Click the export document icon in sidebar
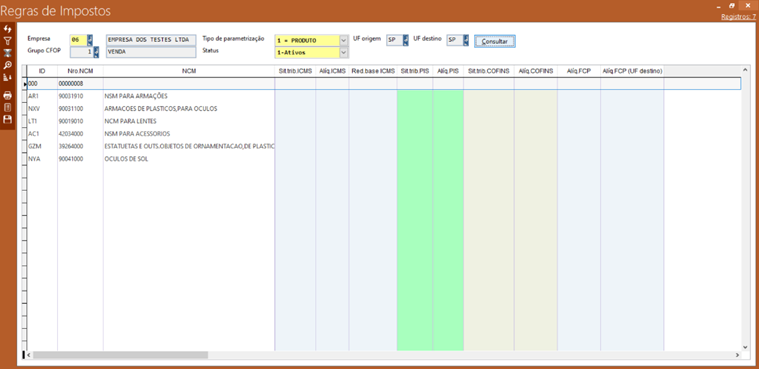The height and width of the screenshot is (369, 759). click(7, 108)
